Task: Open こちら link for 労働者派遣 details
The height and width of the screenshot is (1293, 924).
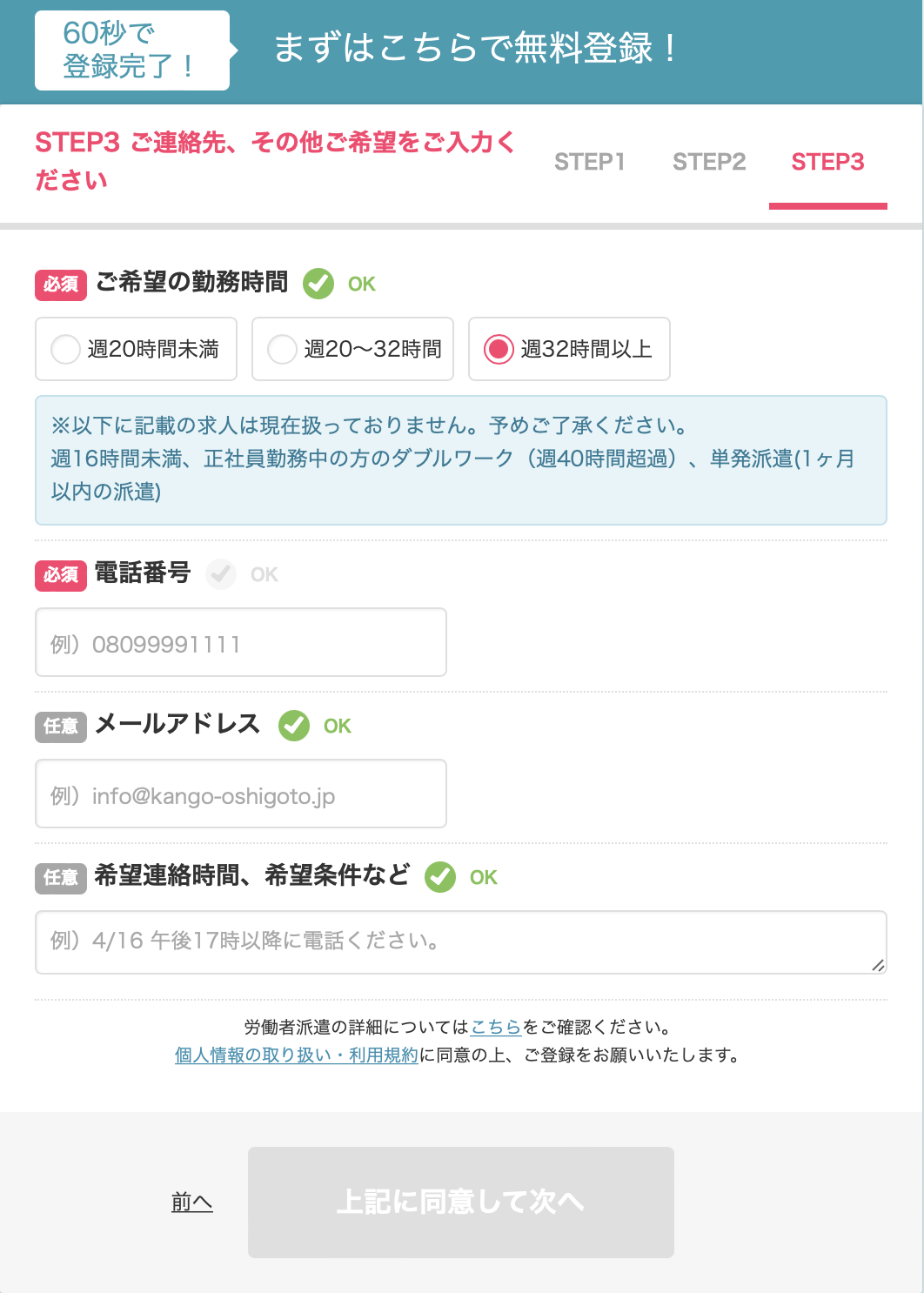Action: tap(496, 1027)
